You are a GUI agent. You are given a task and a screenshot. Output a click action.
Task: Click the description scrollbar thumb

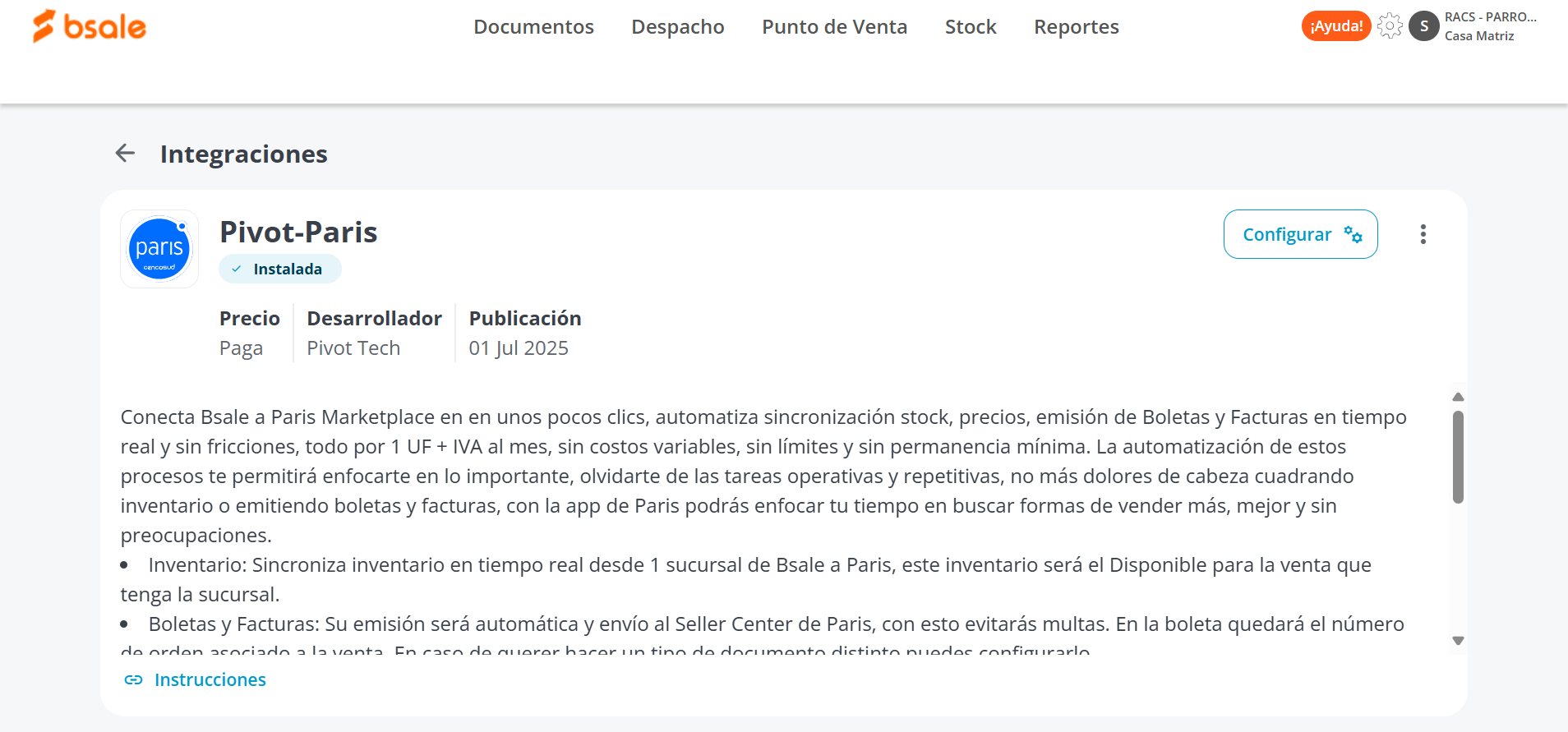[x=1458, y=457]
